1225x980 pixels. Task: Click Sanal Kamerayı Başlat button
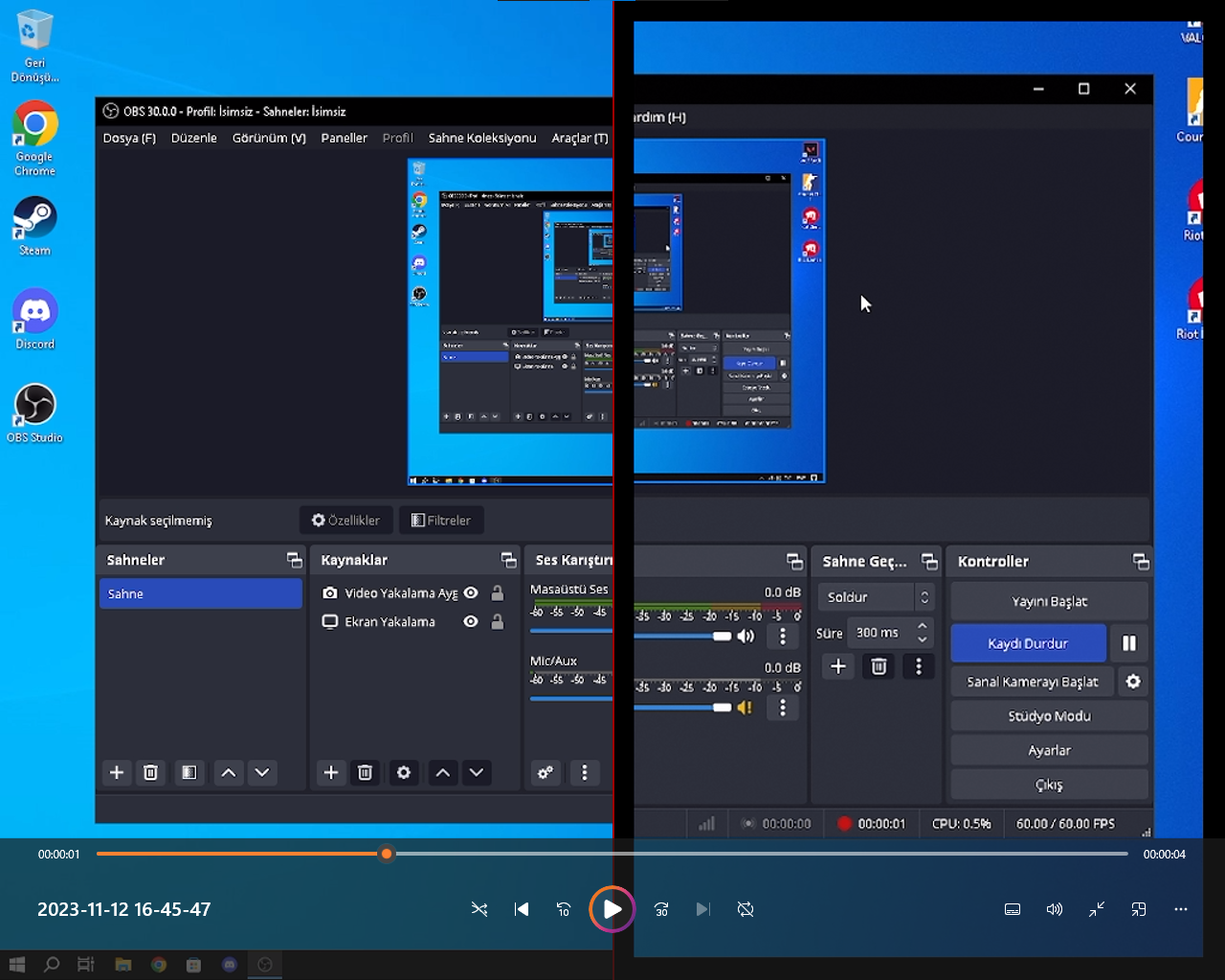[1033, 681]
